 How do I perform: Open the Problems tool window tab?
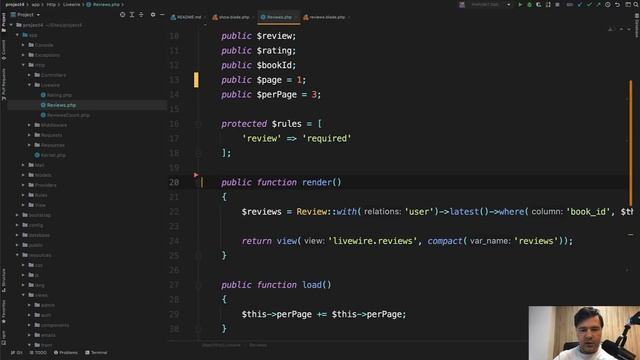[66, 353]
